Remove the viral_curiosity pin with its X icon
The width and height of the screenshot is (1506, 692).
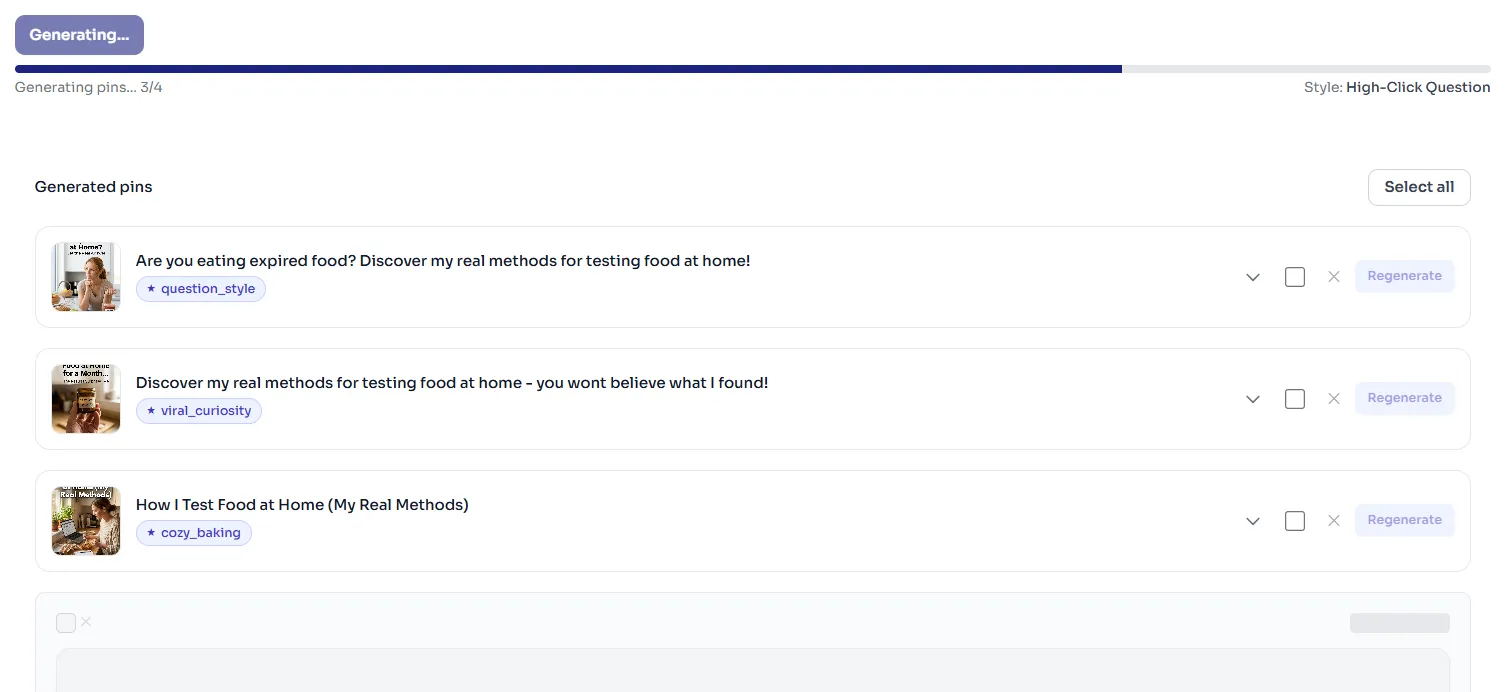click(1333, 399)
